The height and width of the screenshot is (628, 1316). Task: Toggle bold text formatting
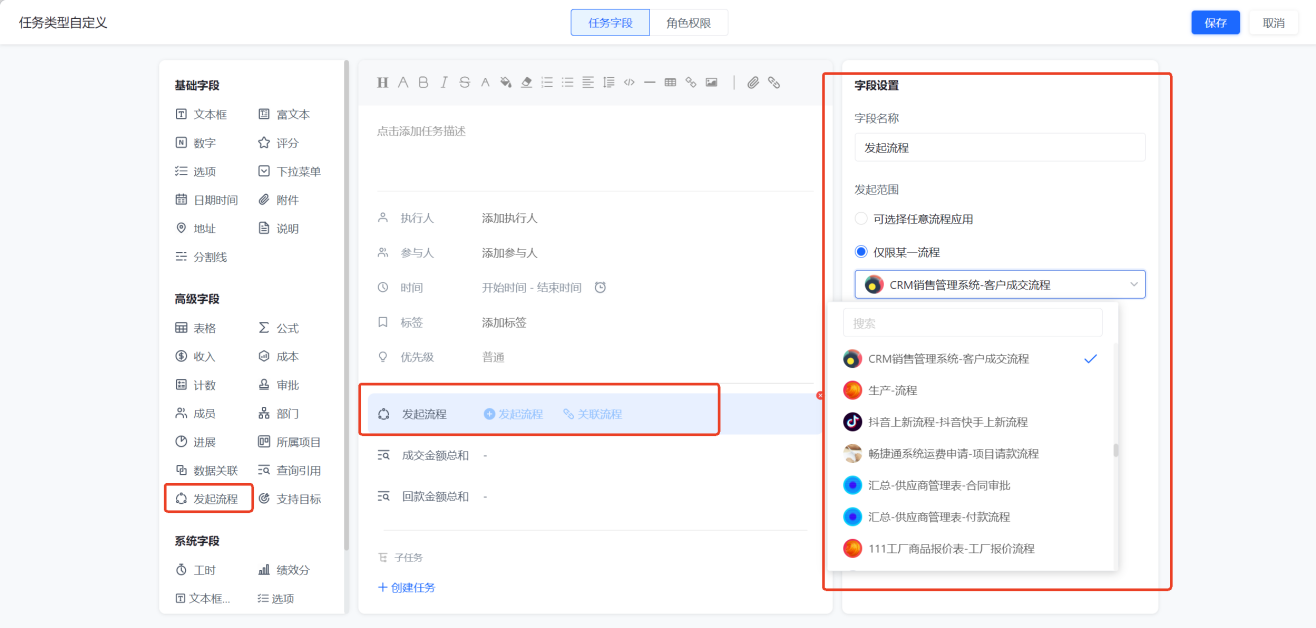click(423, 83)
